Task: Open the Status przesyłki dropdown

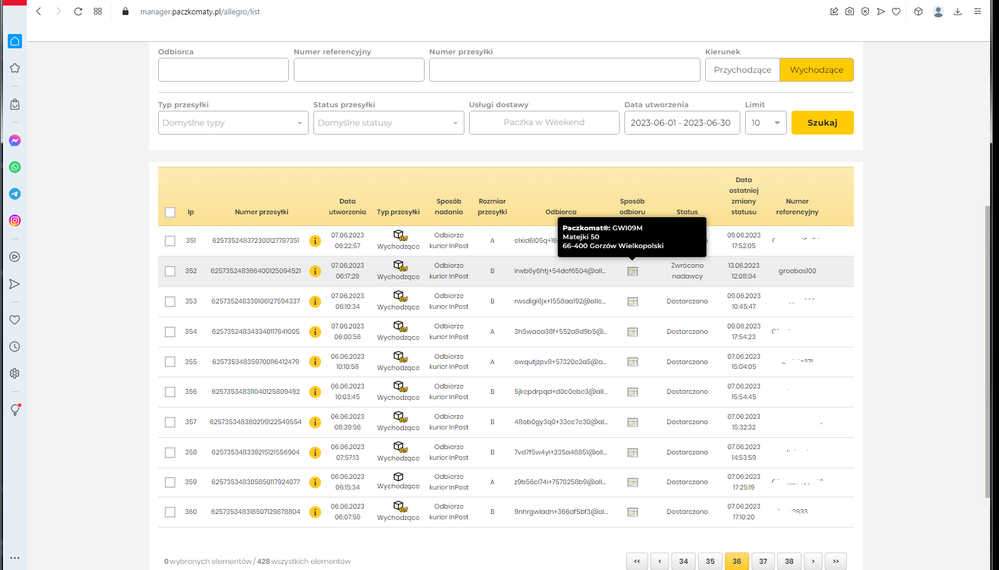Action: (389, 123)
